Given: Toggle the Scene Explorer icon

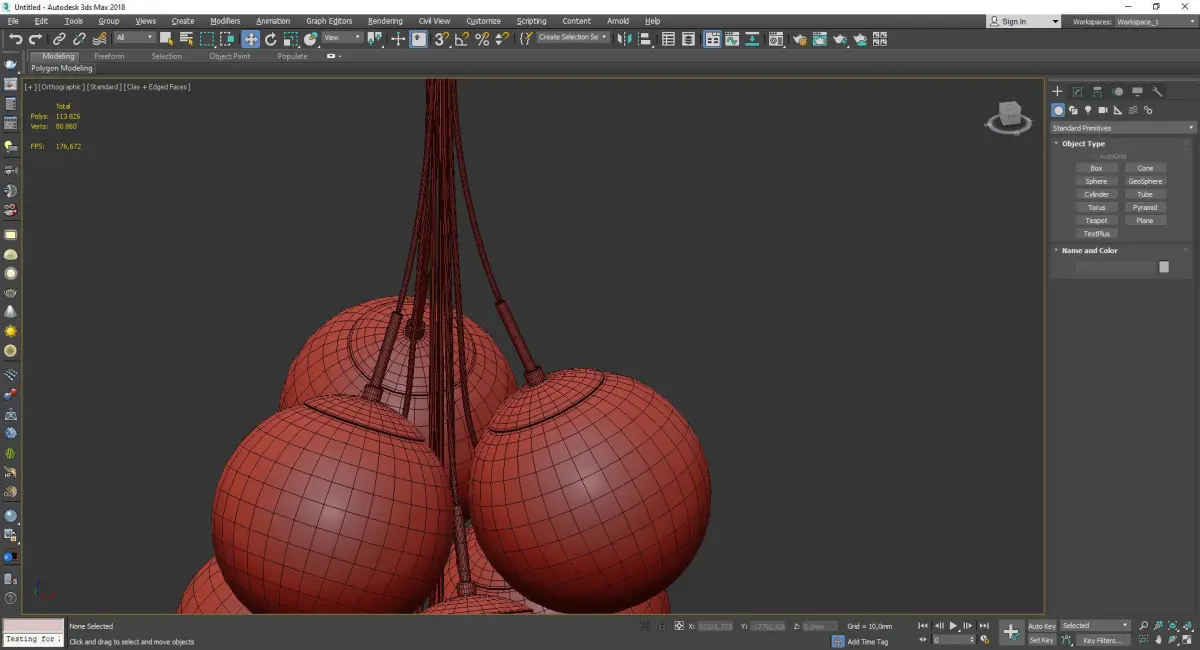Looking at the screenshot, I should (668, 39).
